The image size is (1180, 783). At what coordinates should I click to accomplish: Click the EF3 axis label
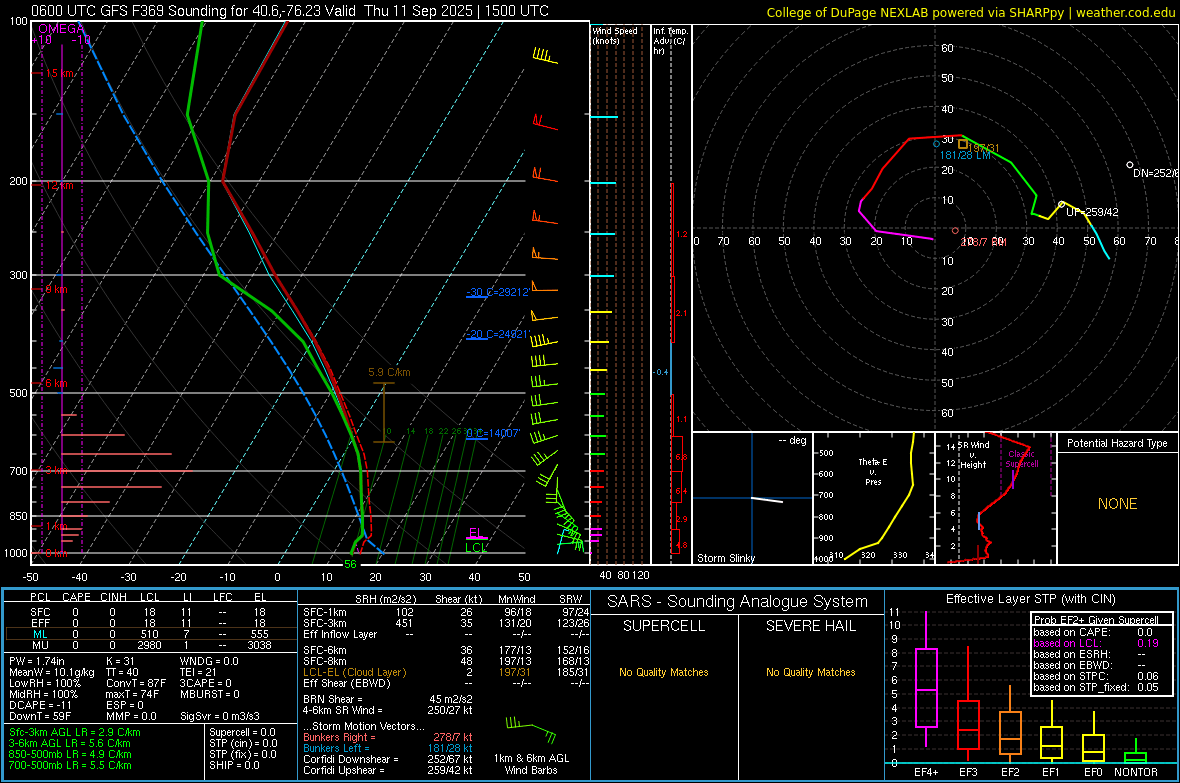[x=968, y=772]
